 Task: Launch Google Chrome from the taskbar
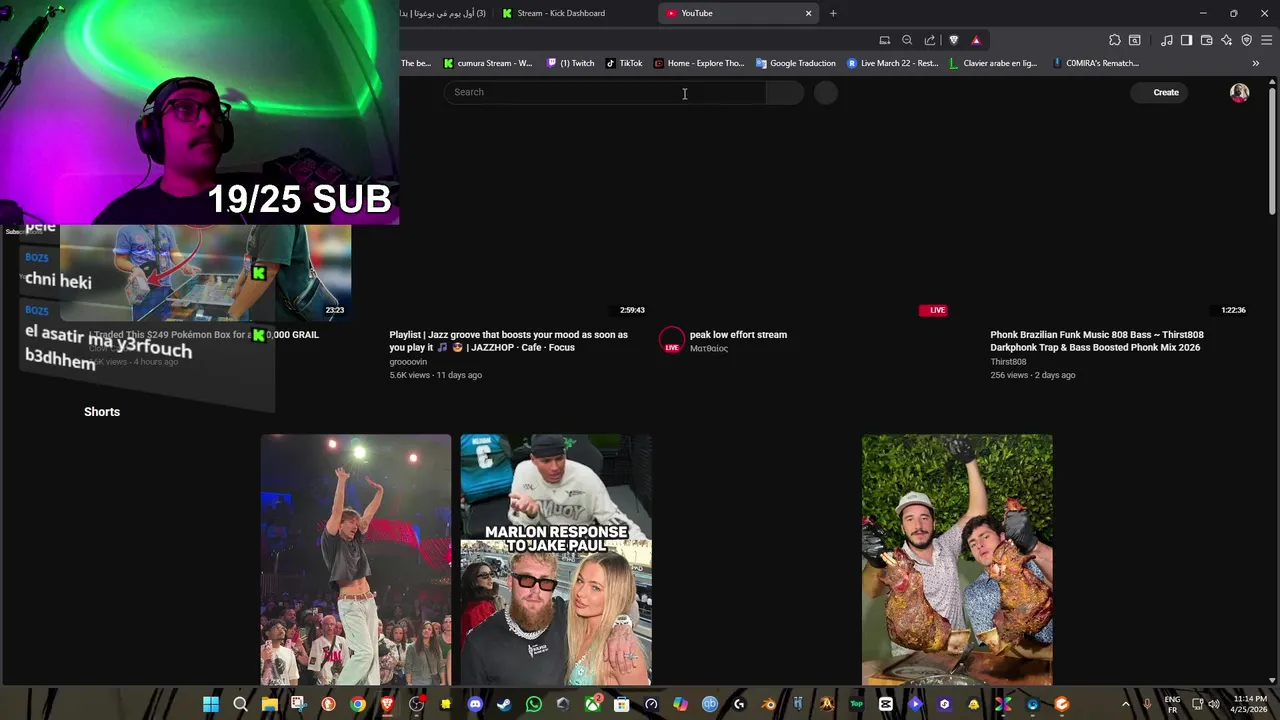pos(357,704)
